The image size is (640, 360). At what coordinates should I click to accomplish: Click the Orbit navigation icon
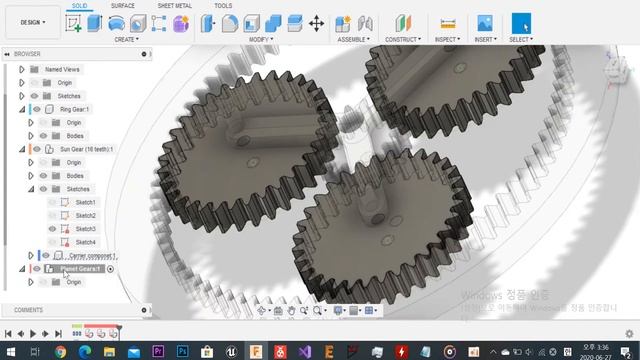[x=262, y=311]
